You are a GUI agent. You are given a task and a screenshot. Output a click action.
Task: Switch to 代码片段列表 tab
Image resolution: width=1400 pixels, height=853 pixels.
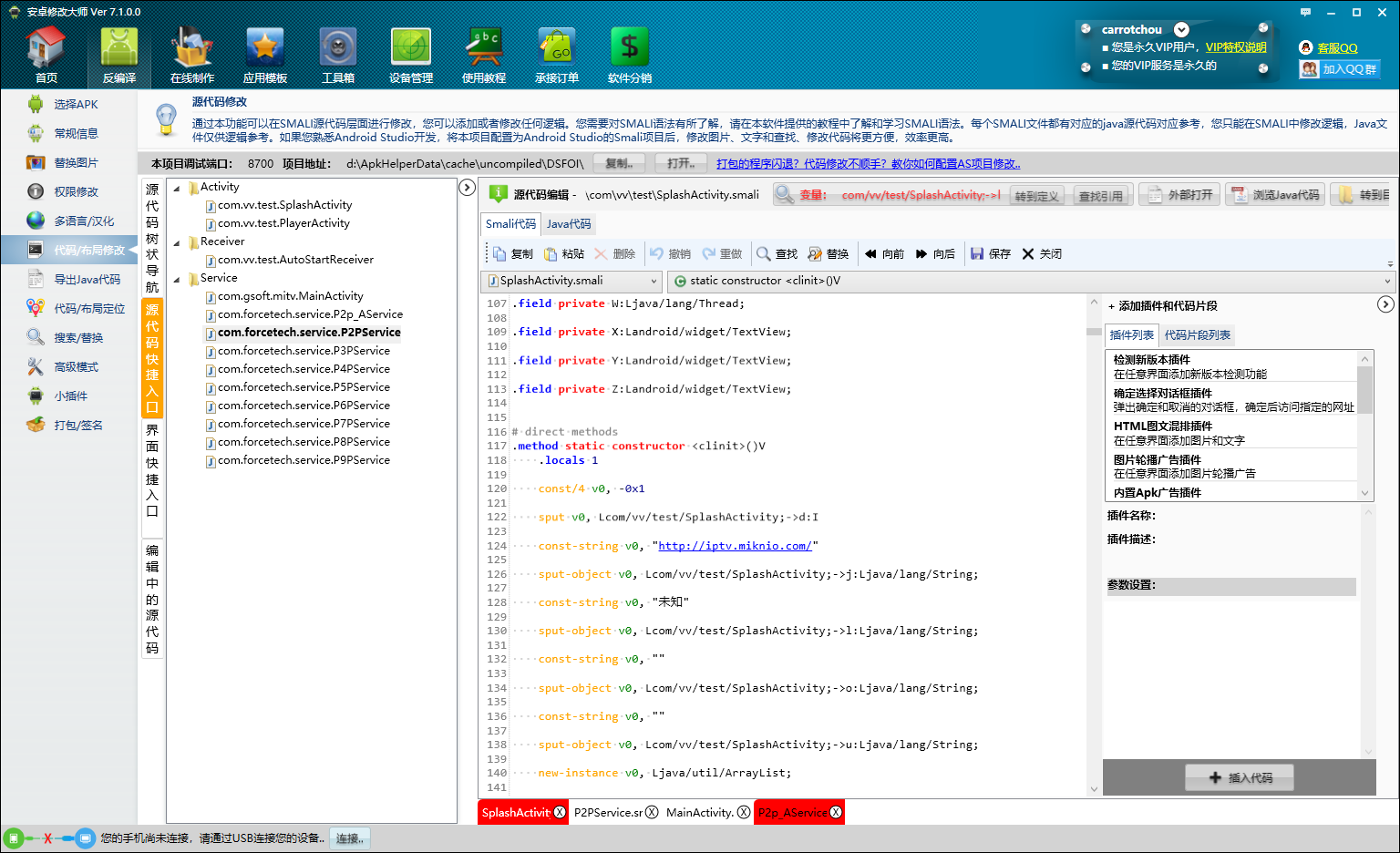[1197, 335]
